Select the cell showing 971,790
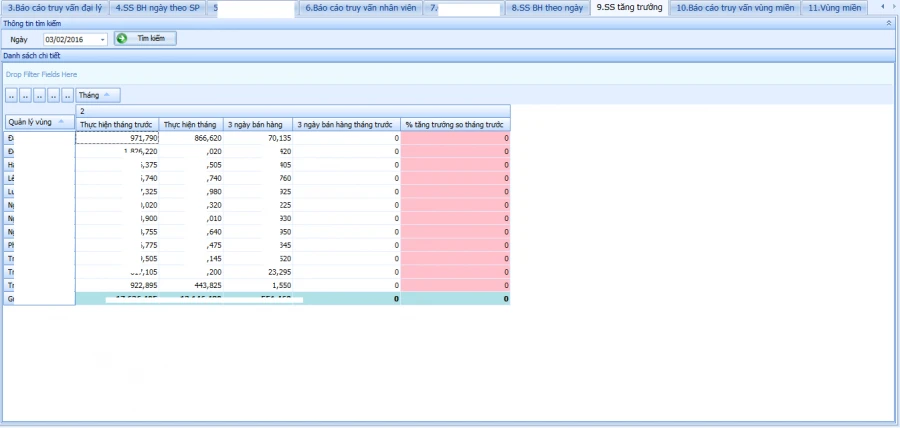This screenshot has width=900, height=428. pyautogui.click(x=118, y=138)
